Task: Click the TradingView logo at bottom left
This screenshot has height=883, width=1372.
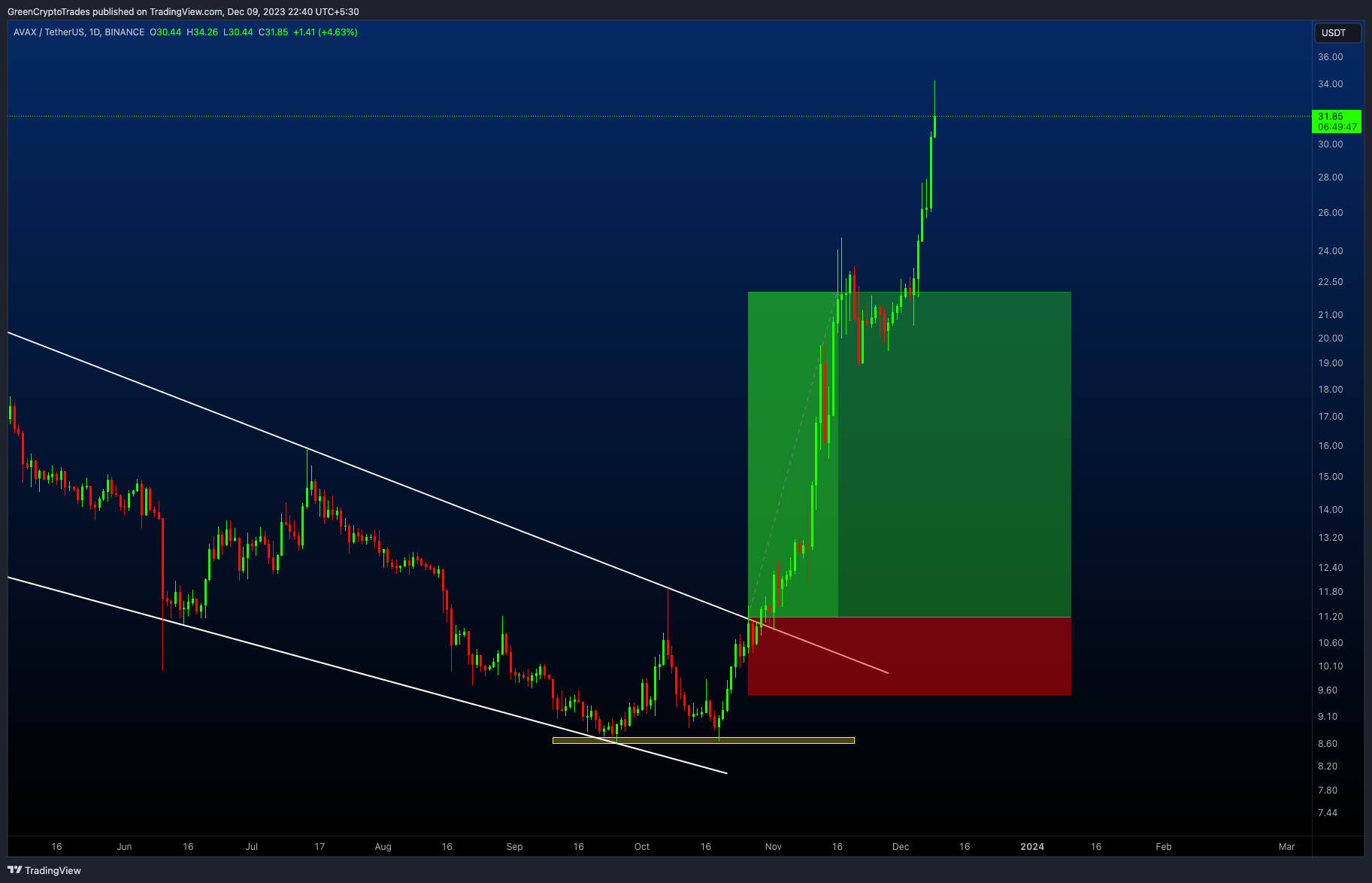Action: coord(44,870)
